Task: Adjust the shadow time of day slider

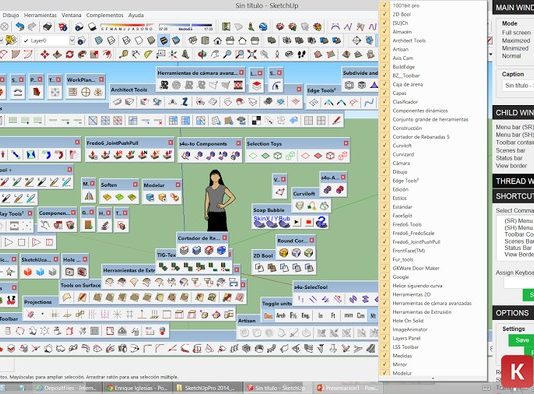Action: click(185, 27)
